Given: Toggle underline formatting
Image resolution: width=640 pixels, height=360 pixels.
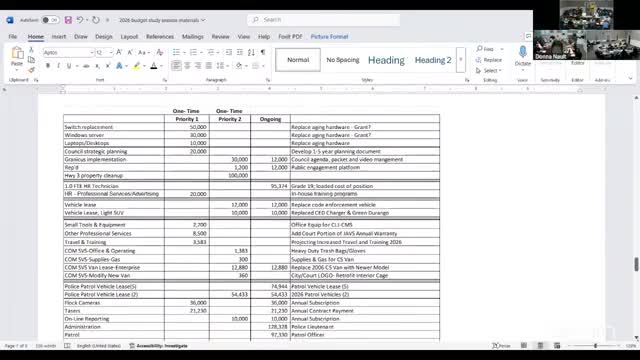Looking at the screenshot, I should point(69,66).
